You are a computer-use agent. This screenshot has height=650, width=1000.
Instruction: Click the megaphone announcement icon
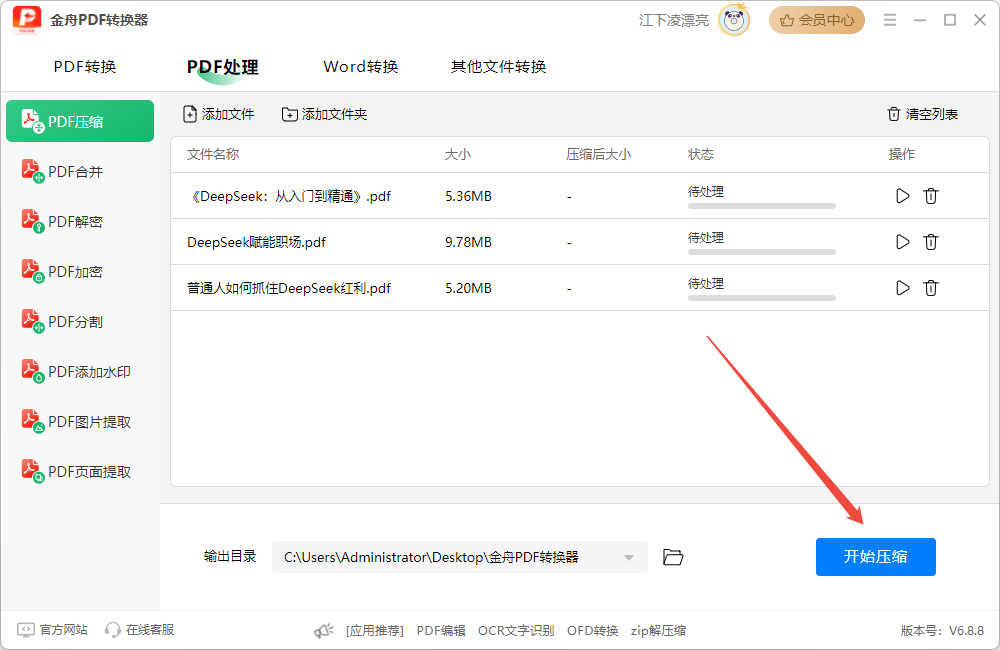point(324,631)
